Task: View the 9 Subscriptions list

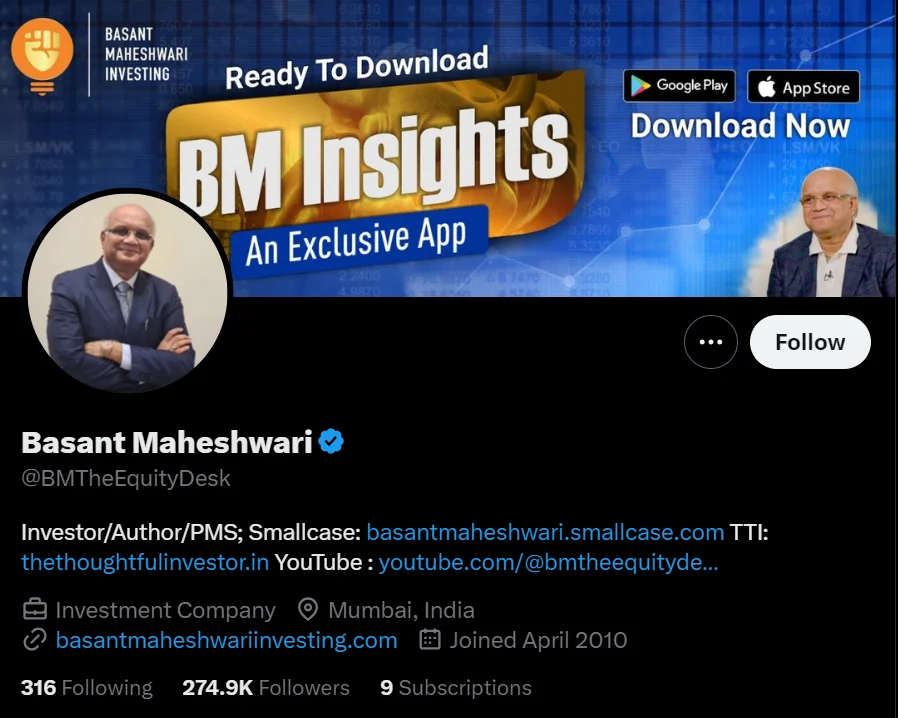Action: tap(456, 687)
